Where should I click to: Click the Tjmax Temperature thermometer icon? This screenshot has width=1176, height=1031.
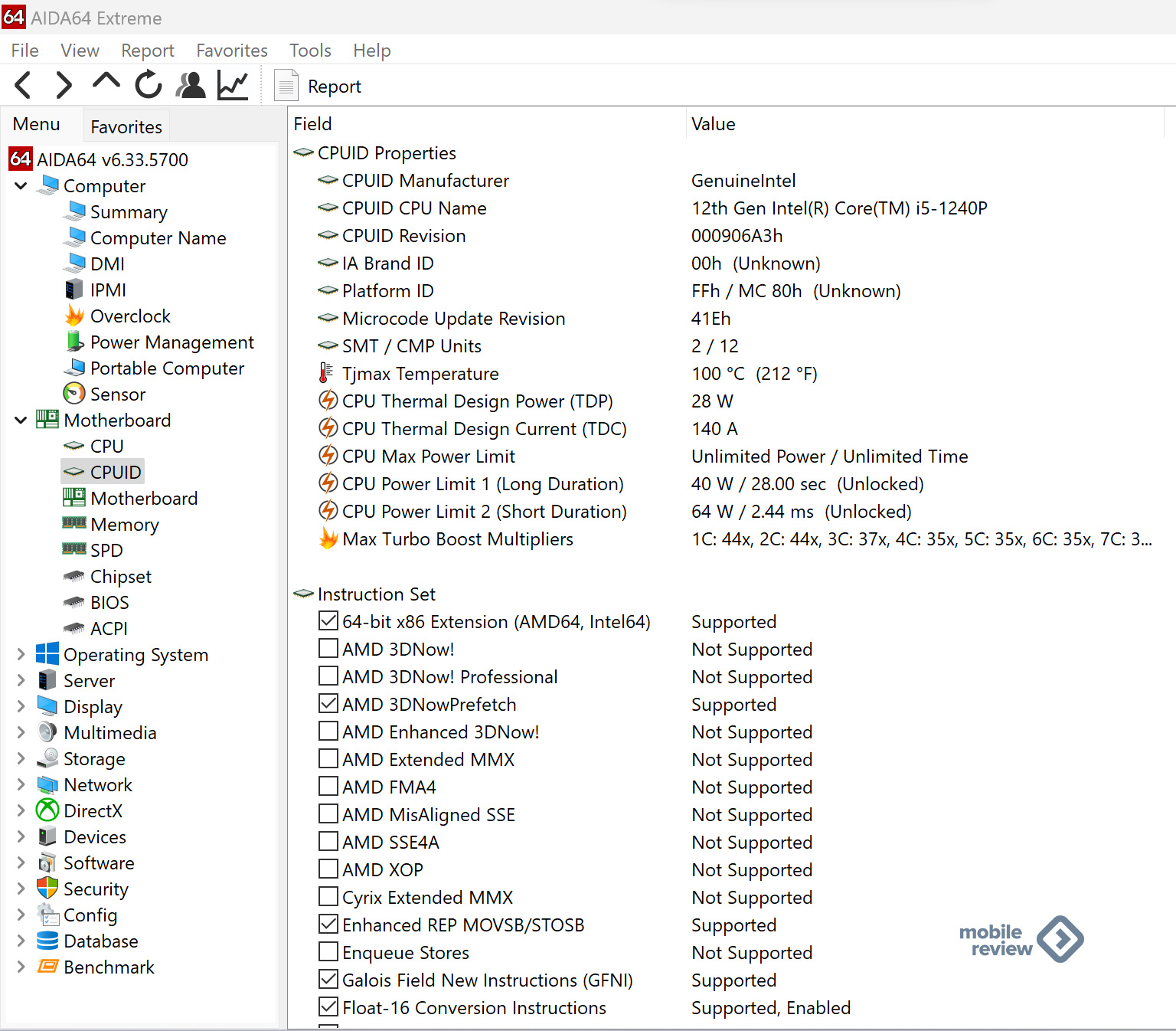pos(327,373)
